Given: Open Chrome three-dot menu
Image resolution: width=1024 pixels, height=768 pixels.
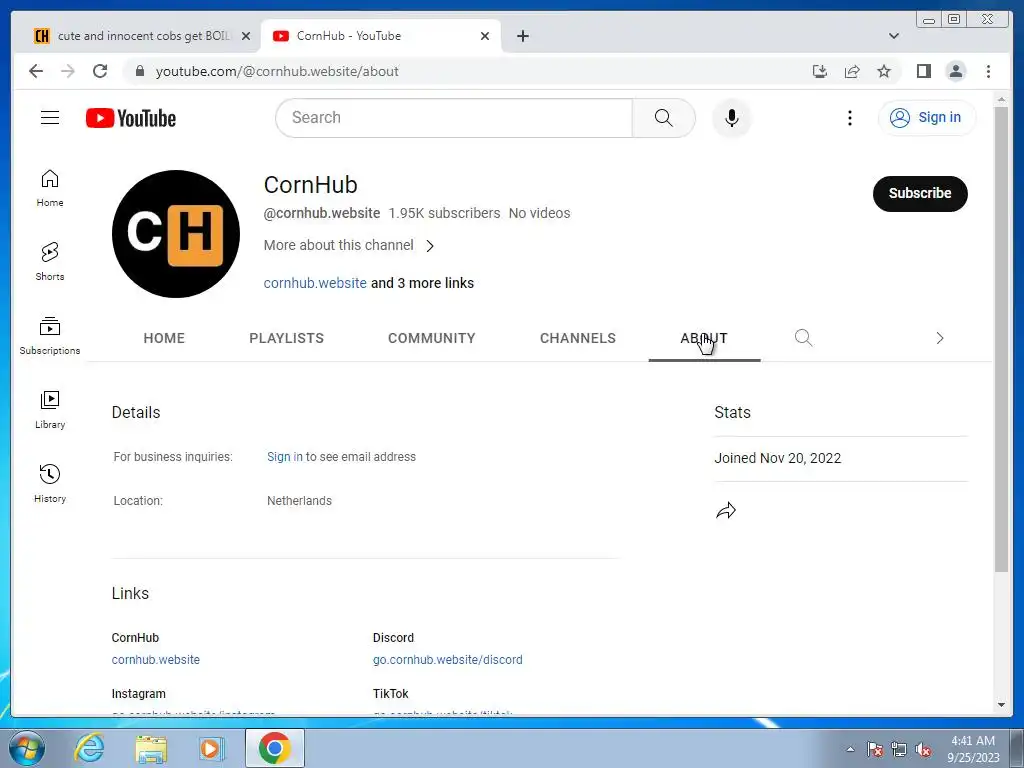Looking at the screenshot, I should point(988,71).
